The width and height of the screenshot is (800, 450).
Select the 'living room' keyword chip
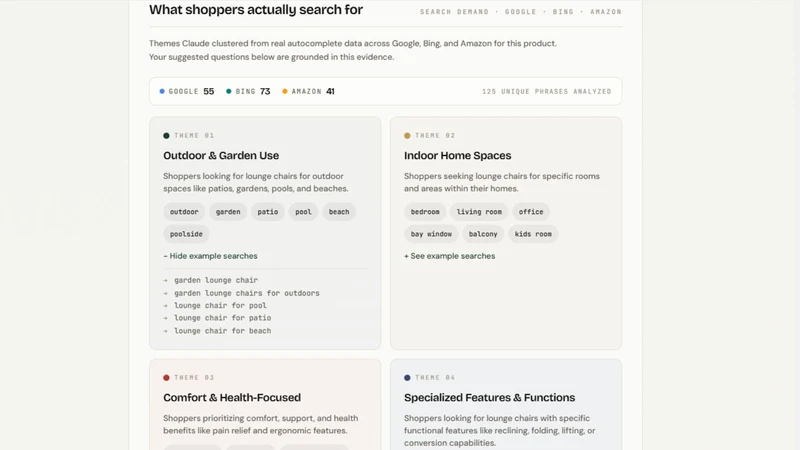pyautogui.click(x=479, y=212)
